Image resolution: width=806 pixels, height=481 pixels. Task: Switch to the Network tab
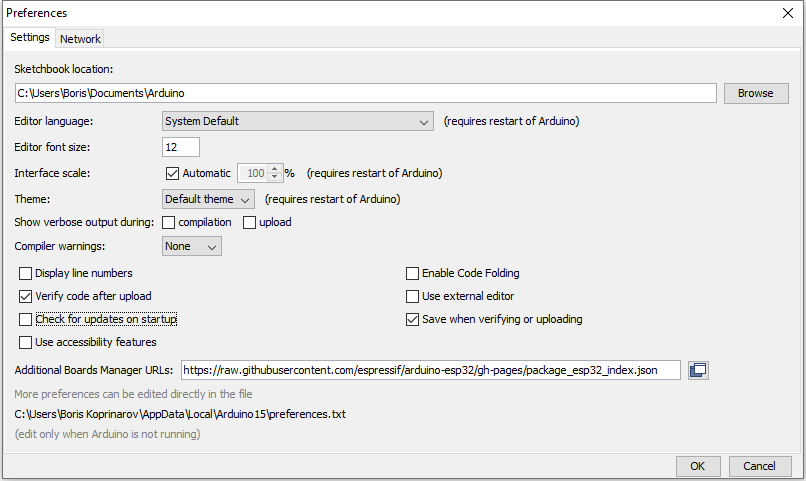tap(80, 39)
